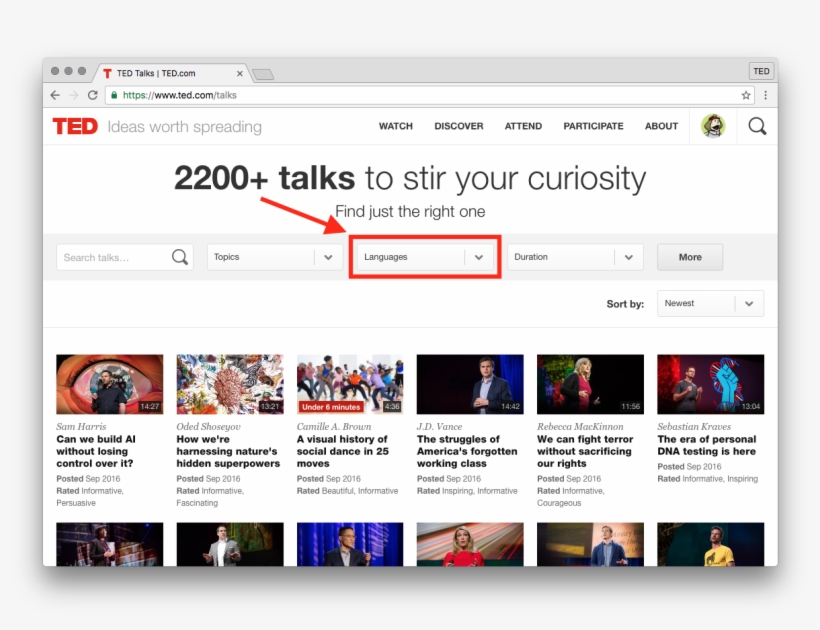Open the WATCH menu
820x630 pixels.
pyautogui.click(x=396, y=126)
